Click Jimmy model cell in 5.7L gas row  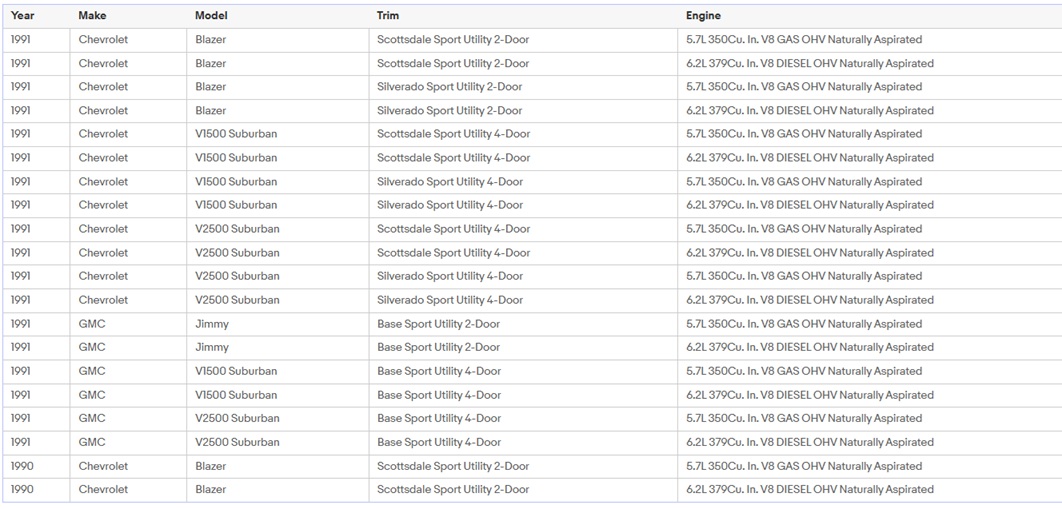[x=212, y=324]
